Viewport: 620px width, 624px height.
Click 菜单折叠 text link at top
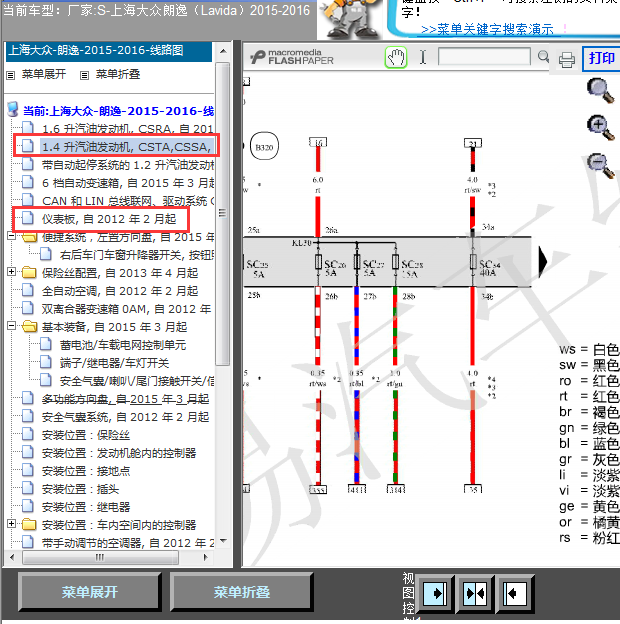(x=118, y=74)
